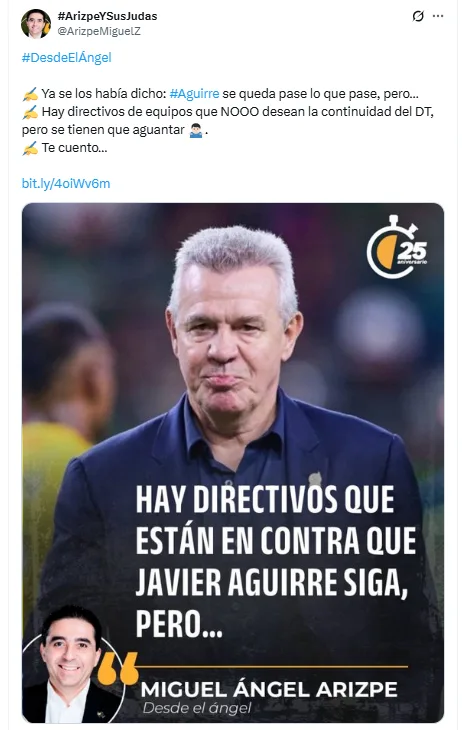Click the @ArizpeMiguelZ handle
This screenshot has height=730, width=462.
click(99, 31)
